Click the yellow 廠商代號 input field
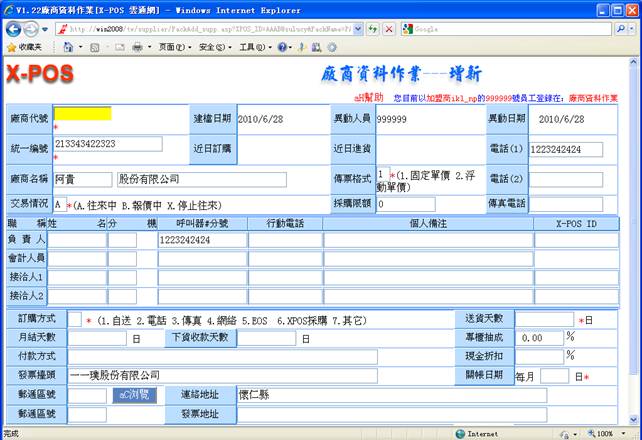Image resolution: width=642 pixels, height=440 pixels. [x=83, y=114]
